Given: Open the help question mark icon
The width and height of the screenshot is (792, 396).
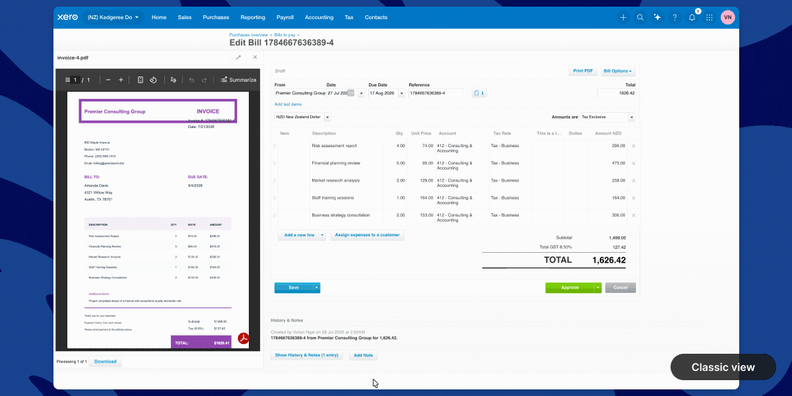Looking at the screenshot, I should click(x=674, y=17).
